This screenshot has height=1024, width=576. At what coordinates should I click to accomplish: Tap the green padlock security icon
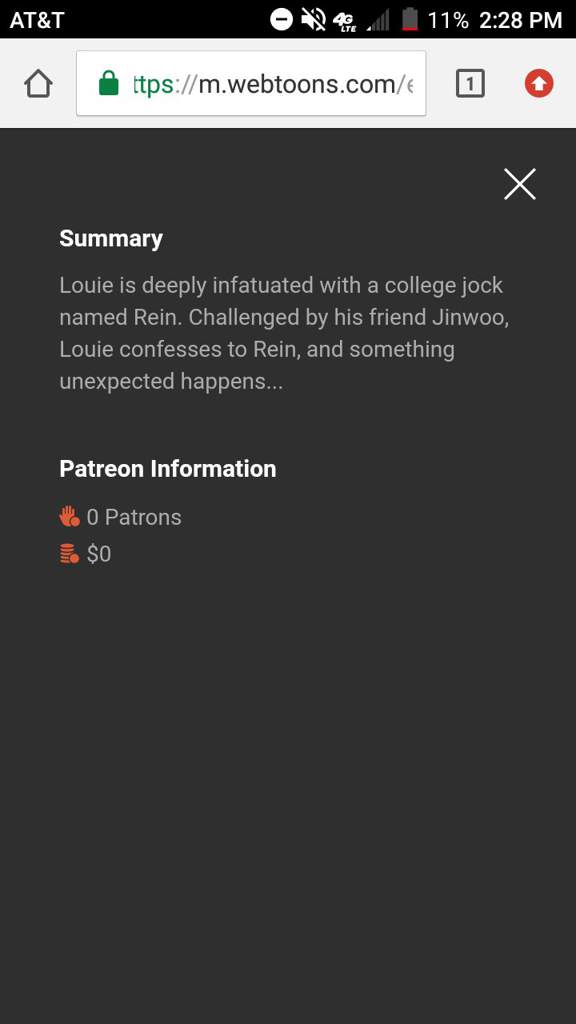(x=109, y=83)
